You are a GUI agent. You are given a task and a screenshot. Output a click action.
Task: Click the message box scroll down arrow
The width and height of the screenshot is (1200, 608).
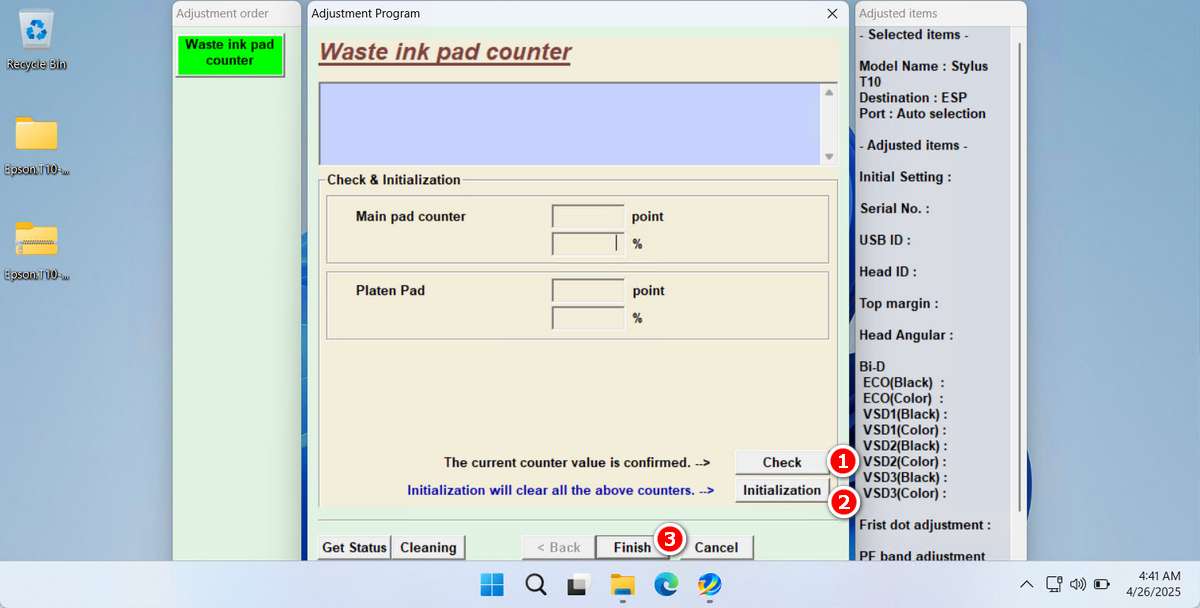pyautogui.click(x=828, y=156)
